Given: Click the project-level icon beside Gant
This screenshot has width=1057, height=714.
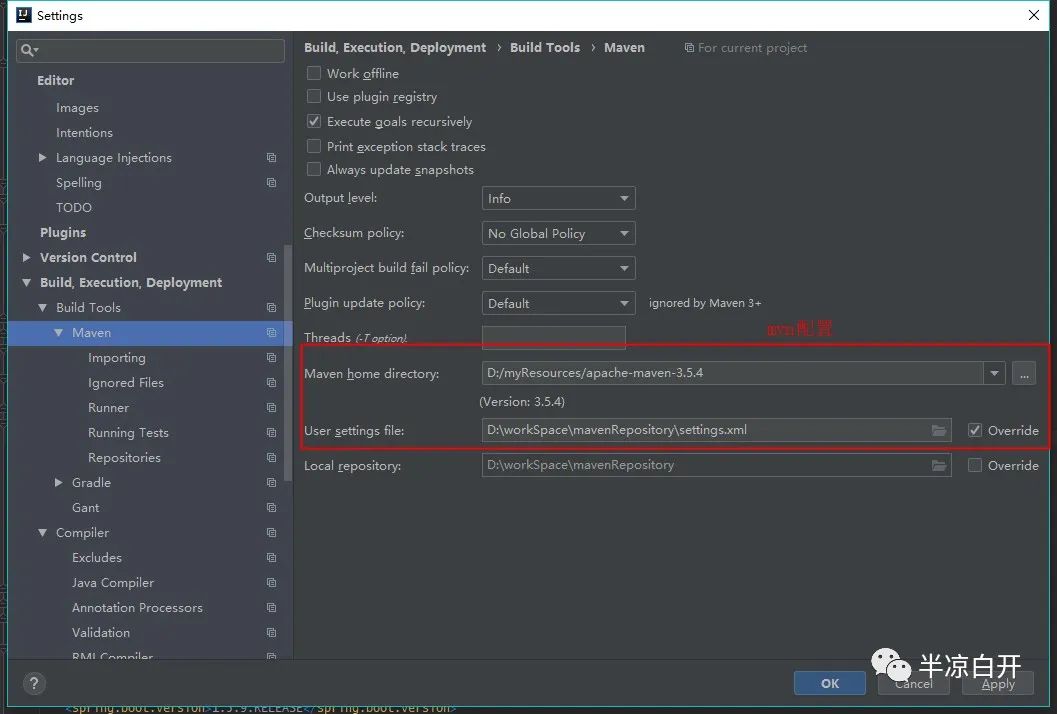Looking at the screenshot, I should tap(271, 507).
